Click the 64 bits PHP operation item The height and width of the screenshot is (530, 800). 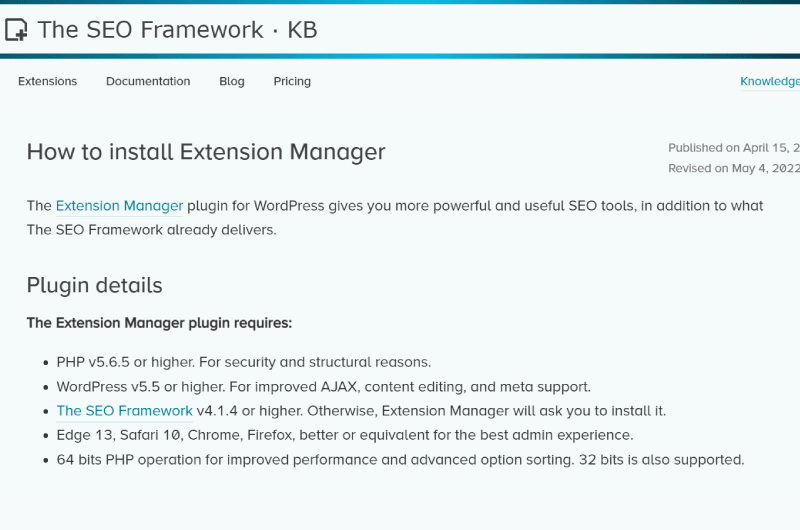coord(401,460)
